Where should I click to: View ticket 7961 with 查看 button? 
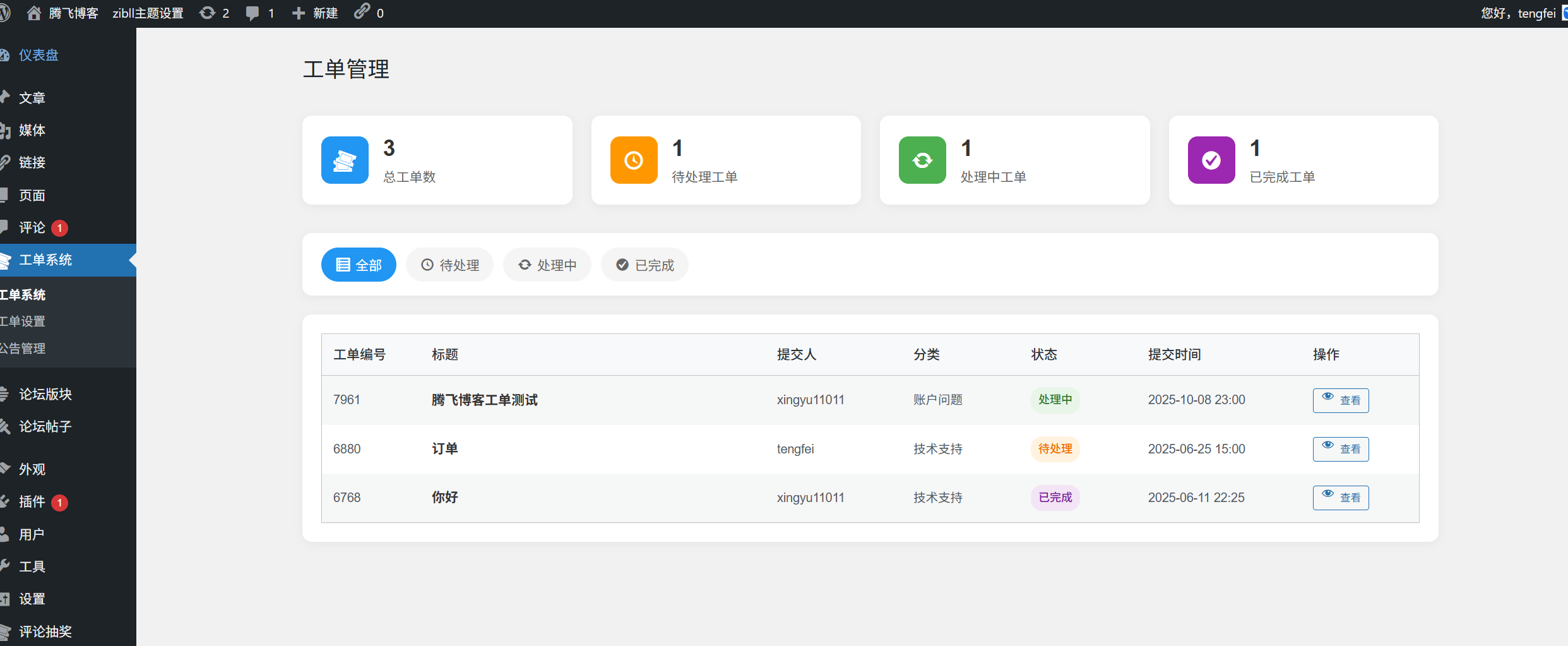pos(1341,400)
